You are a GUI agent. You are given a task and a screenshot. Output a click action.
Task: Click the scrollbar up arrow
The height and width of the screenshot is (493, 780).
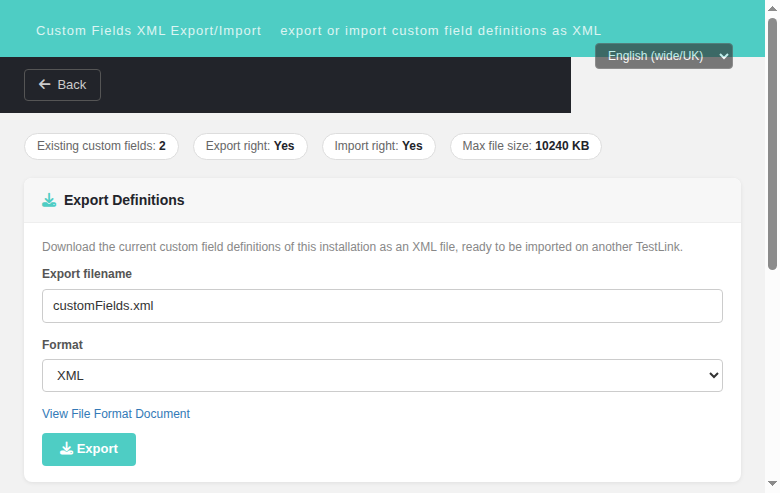773,8
